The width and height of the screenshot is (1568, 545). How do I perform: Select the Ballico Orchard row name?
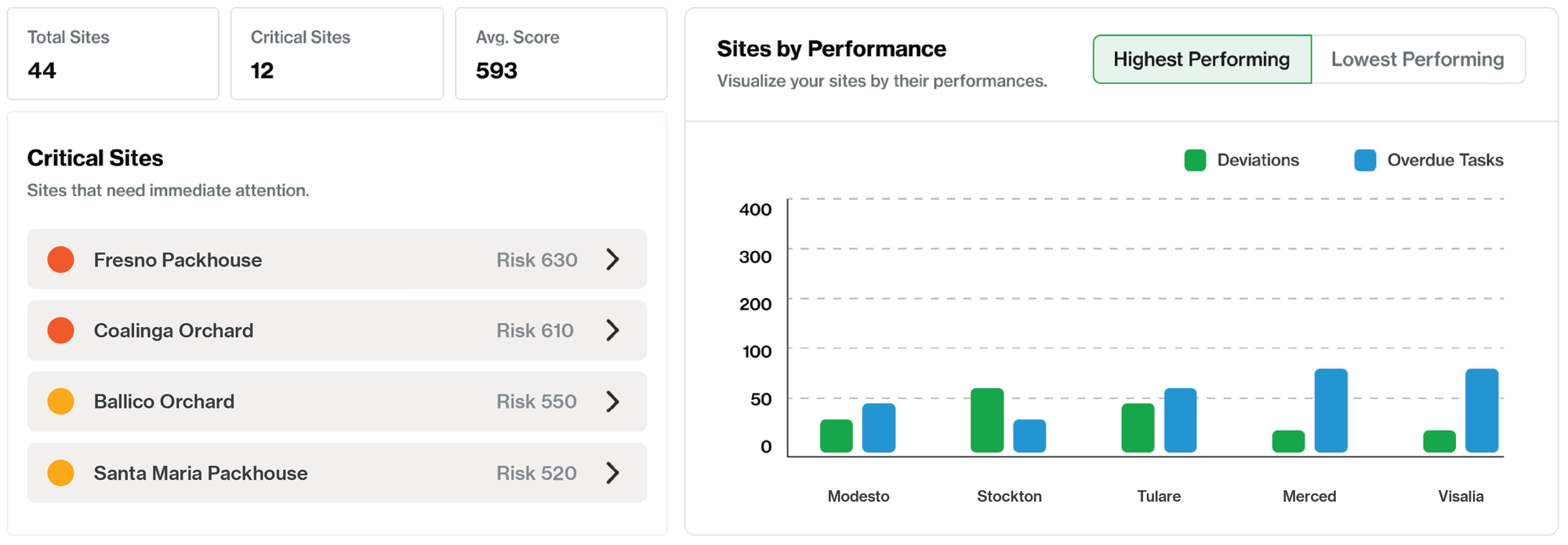(x=164, y=401)
